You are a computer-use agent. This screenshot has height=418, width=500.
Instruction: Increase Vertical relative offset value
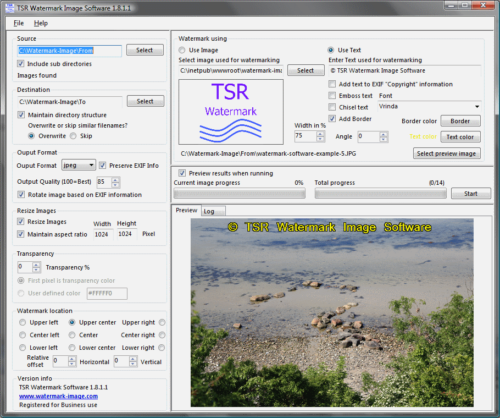click(x=133, y=359)
